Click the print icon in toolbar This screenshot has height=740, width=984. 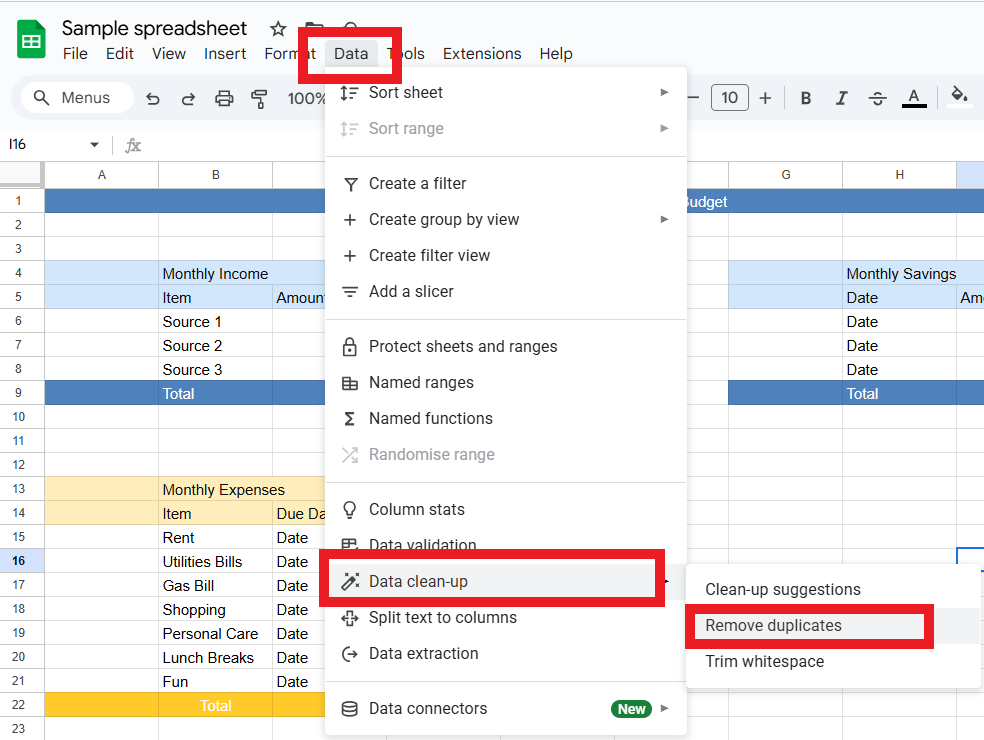(x=224, y=98)
